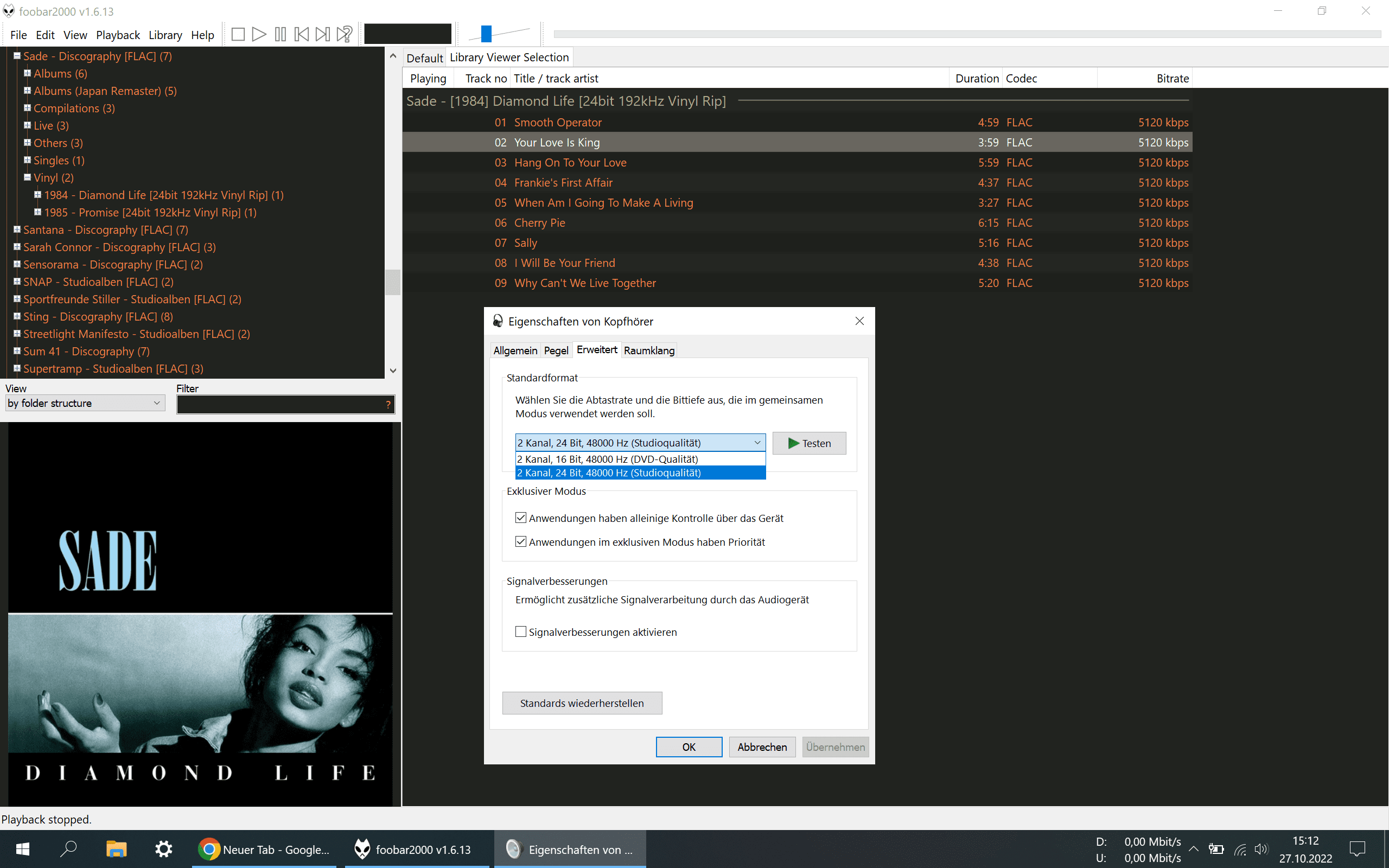This screenshot has height=868, width=1389.
Task: Click the Stop playback icon
Action: (238, 34)
